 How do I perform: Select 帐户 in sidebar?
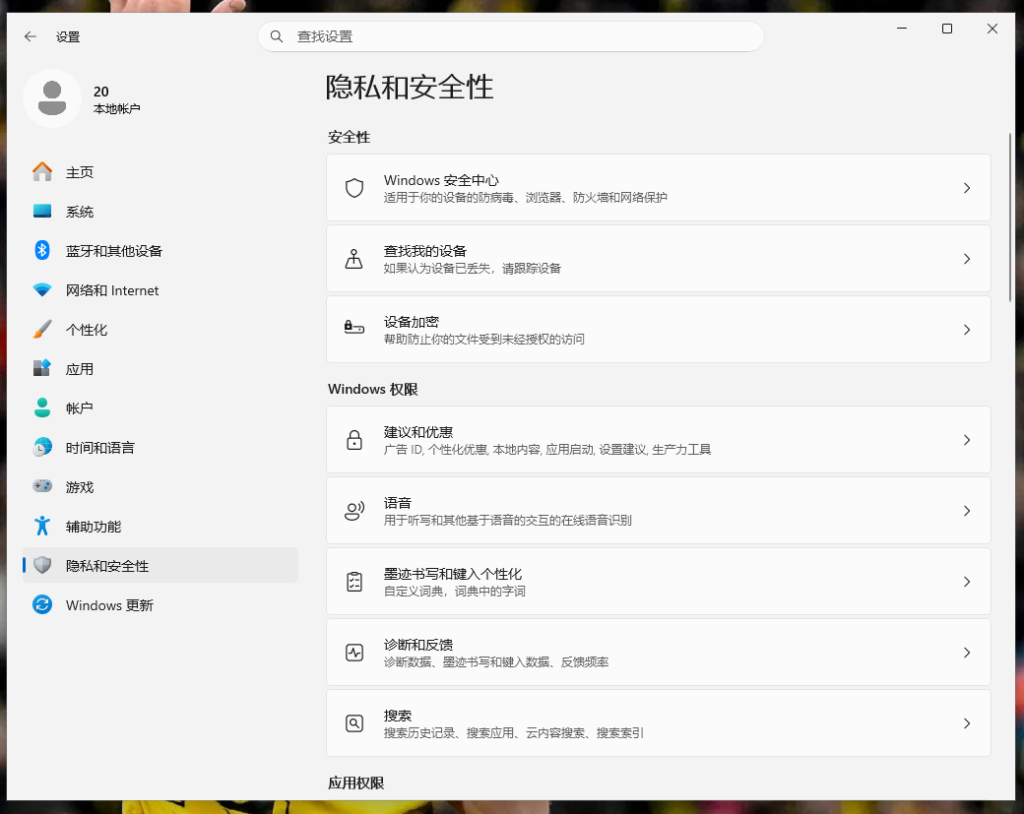pos(160,408)
